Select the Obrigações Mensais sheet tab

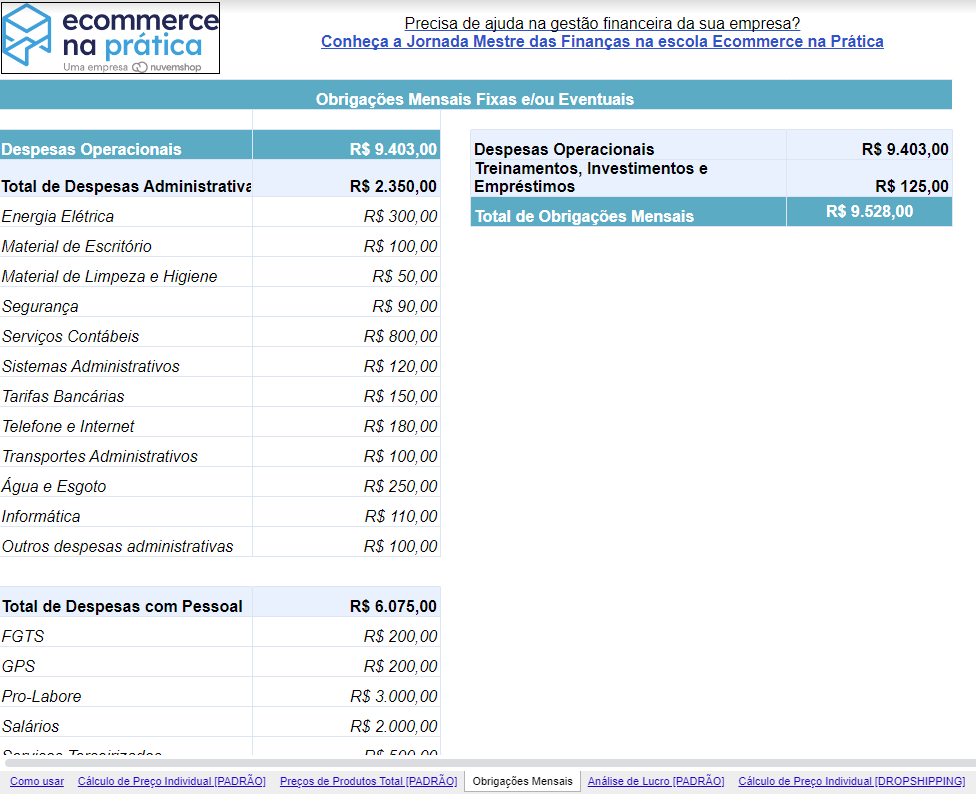(x=522, y=781)
